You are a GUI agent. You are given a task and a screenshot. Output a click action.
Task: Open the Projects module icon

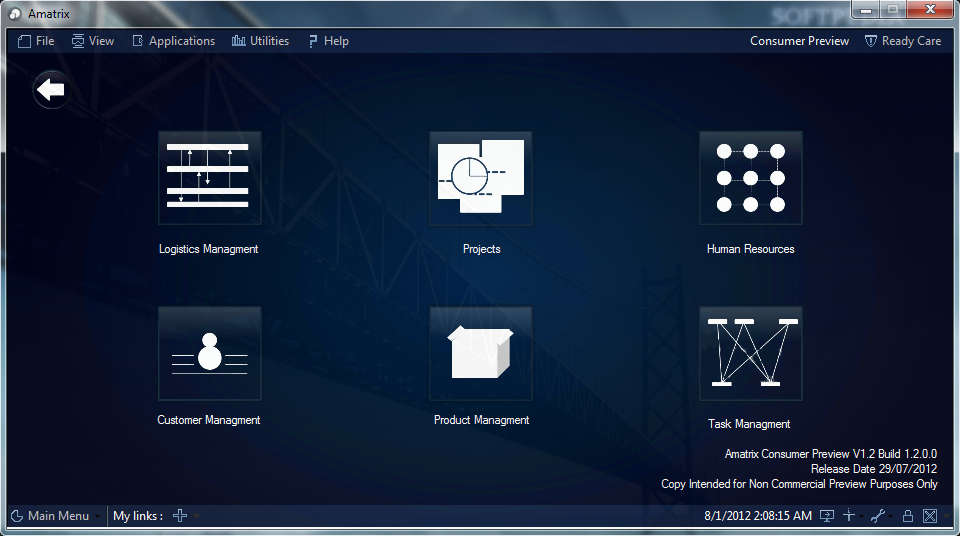[480, 177]
